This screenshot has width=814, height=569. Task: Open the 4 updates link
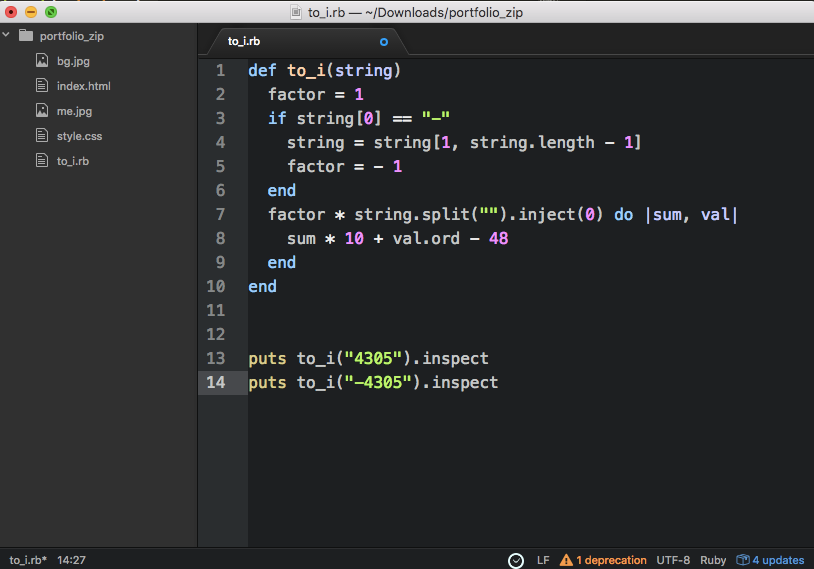(x=778, y=560)
